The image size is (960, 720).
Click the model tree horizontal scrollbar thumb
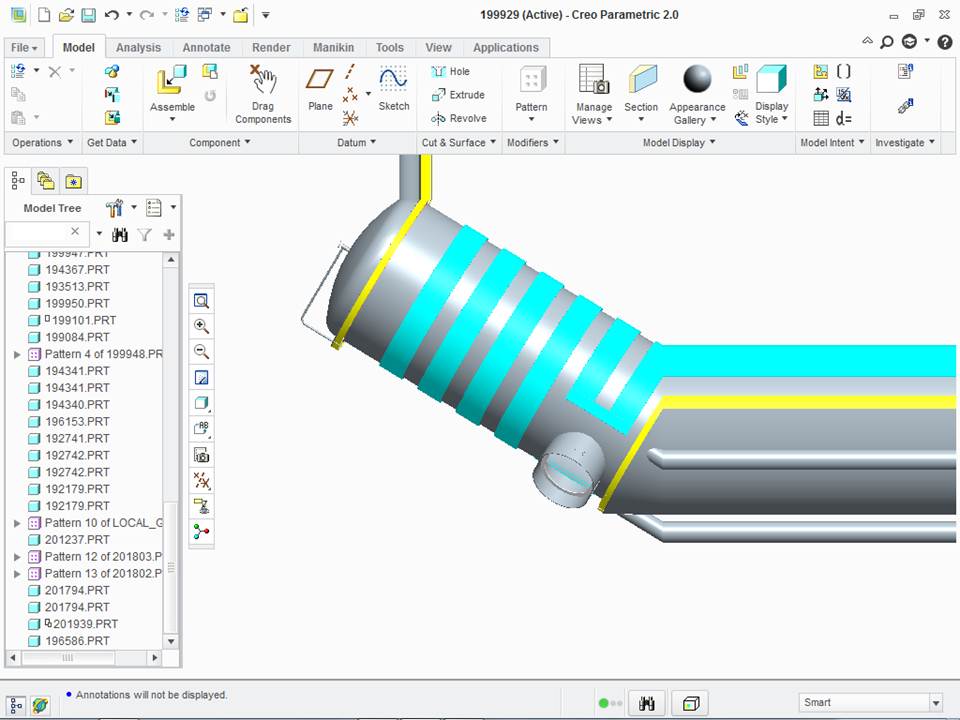(x=67, y=658)
